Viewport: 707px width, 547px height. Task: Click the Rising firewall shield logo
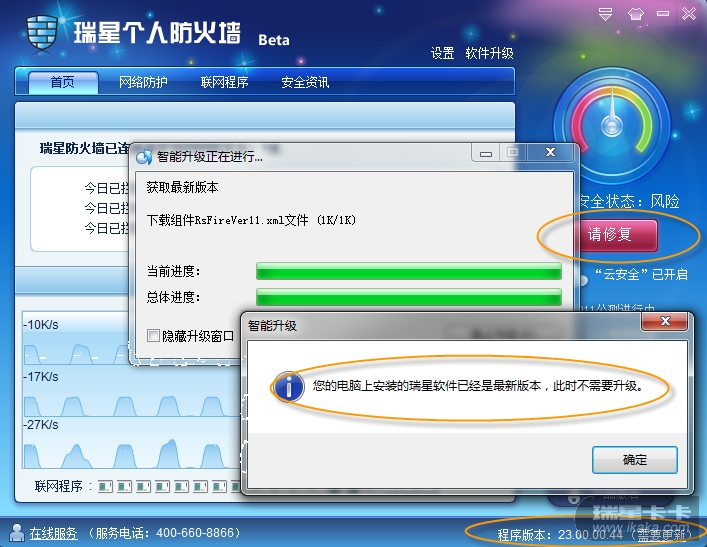point(42,33)
